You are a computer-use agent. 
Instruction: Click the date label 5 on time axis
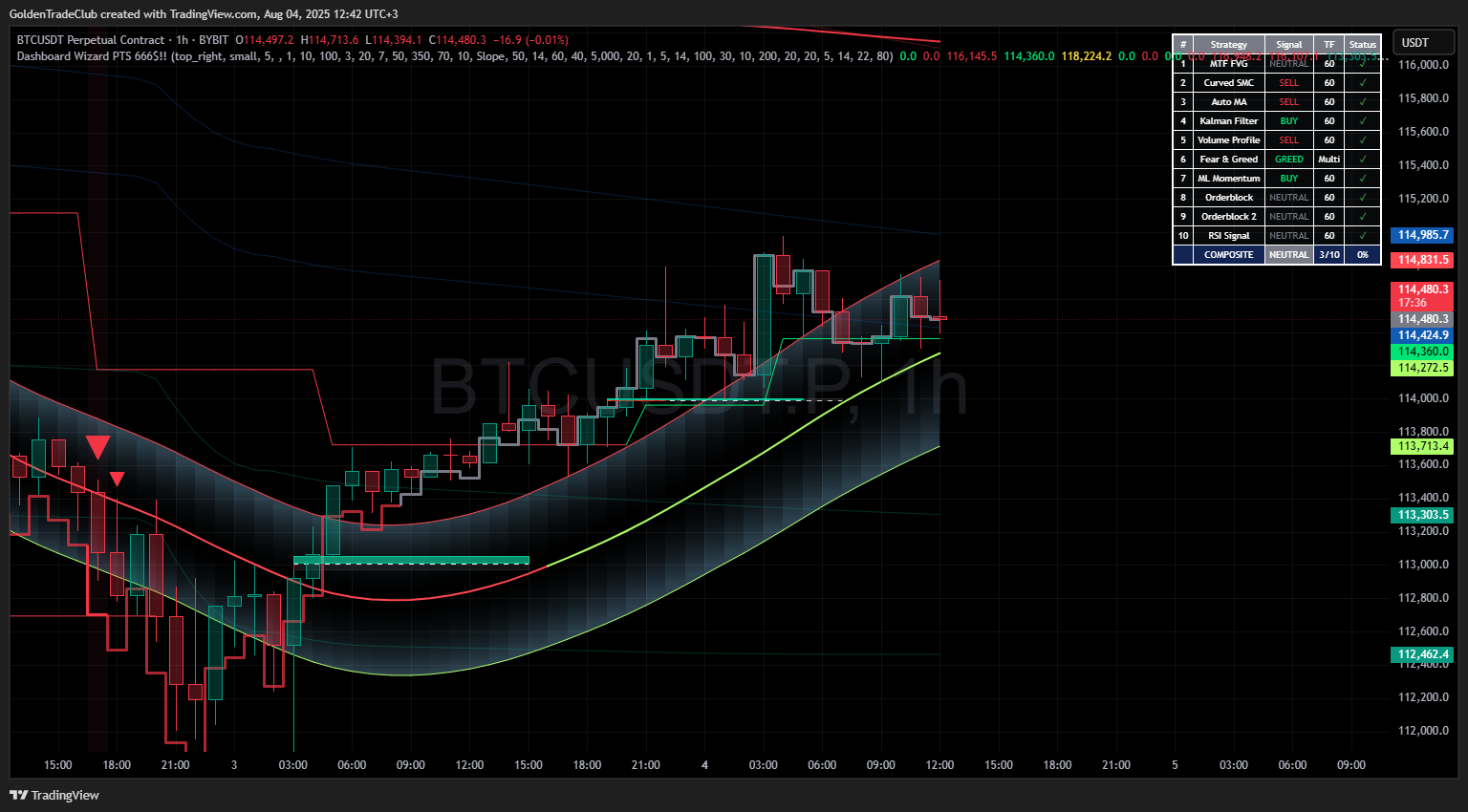[1175, 765]
